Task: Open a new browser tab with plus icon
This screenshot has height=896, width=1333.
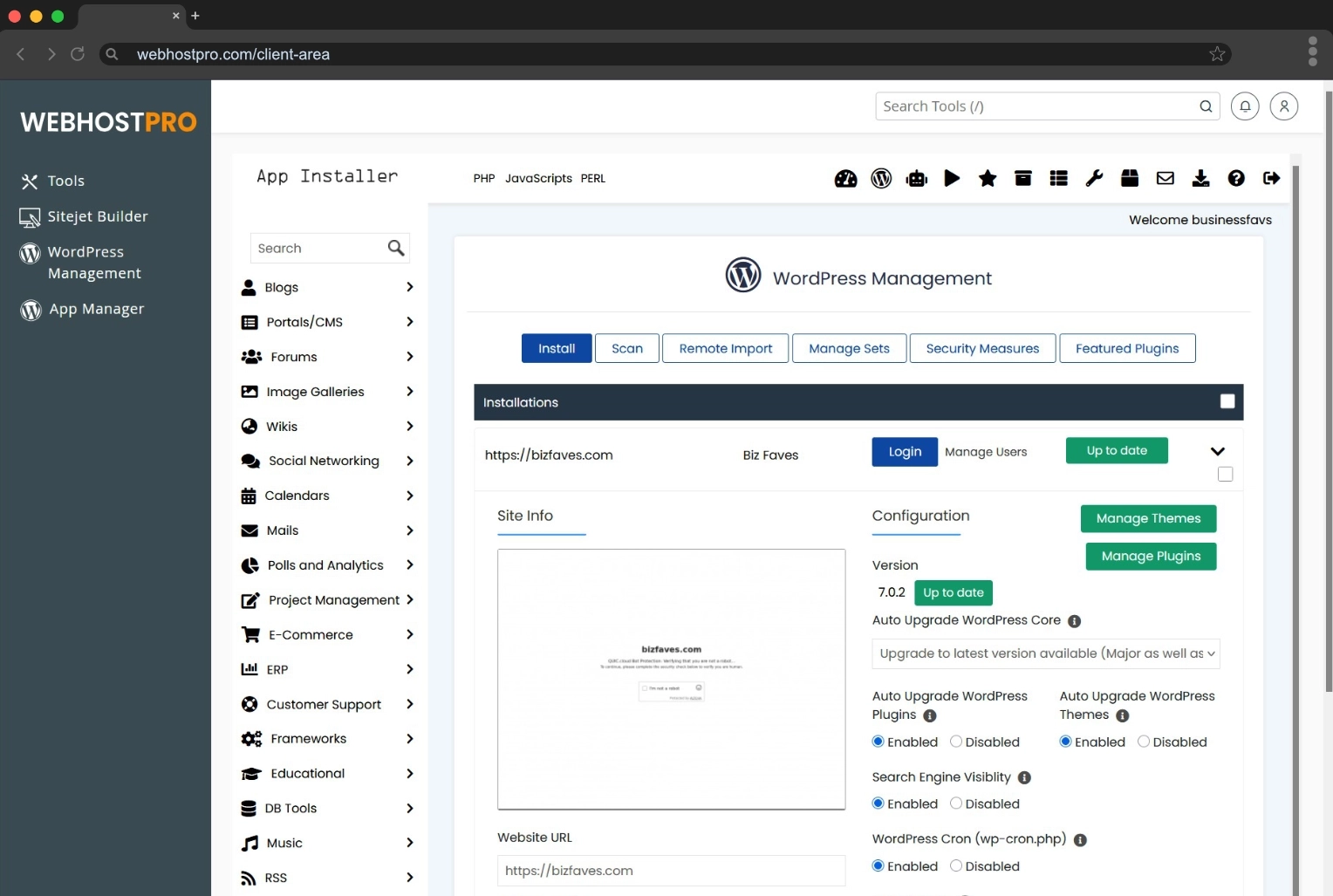Action: click(x=195, y=16)
